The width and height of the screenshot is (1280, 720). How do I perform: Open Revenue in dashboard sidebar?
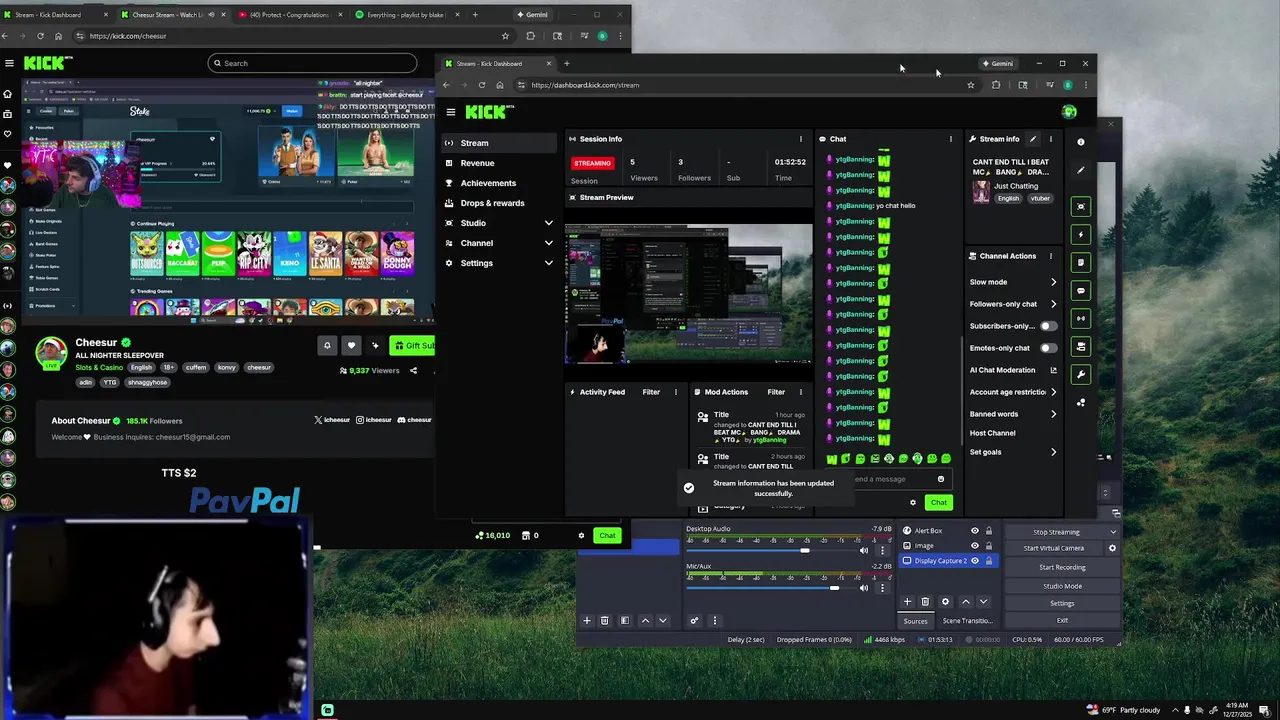click(498, 163)
